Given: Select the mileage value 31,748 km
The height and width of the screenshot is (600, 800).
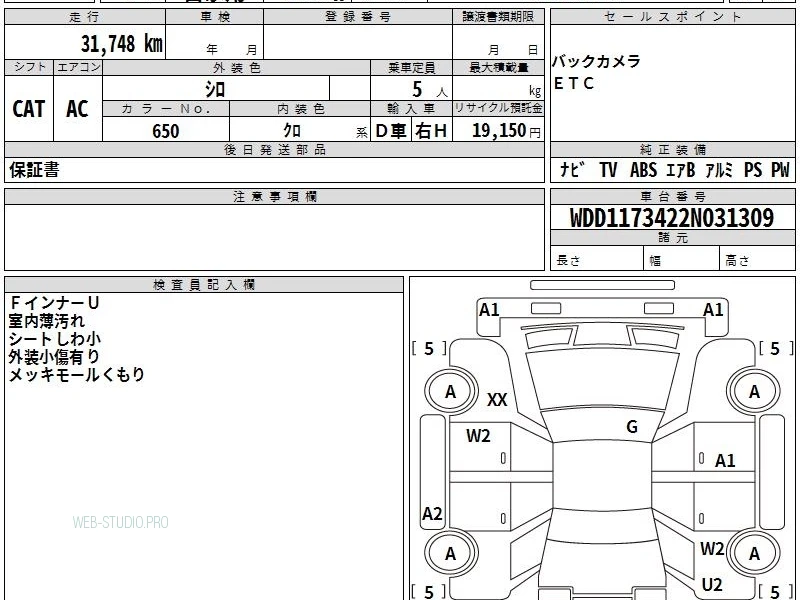Looking at the screenshot, I should [121, 44].
